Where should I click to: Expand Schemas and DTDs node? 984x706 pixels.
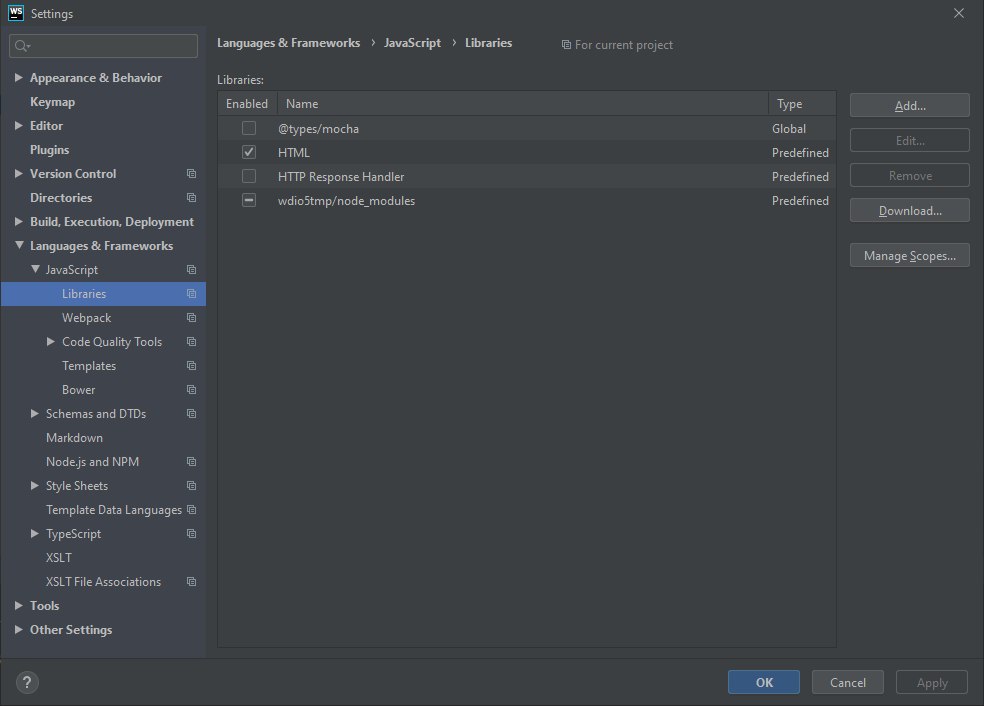point(35,414)
